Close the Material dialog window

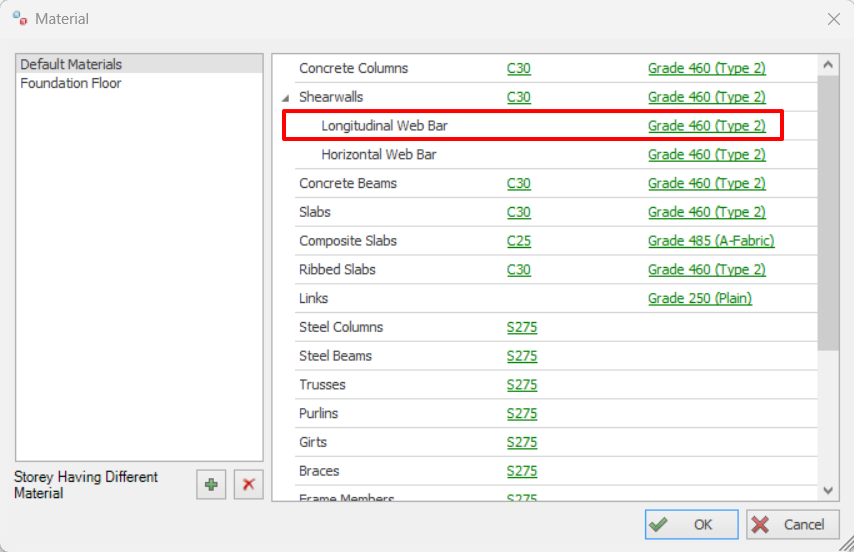834,19
